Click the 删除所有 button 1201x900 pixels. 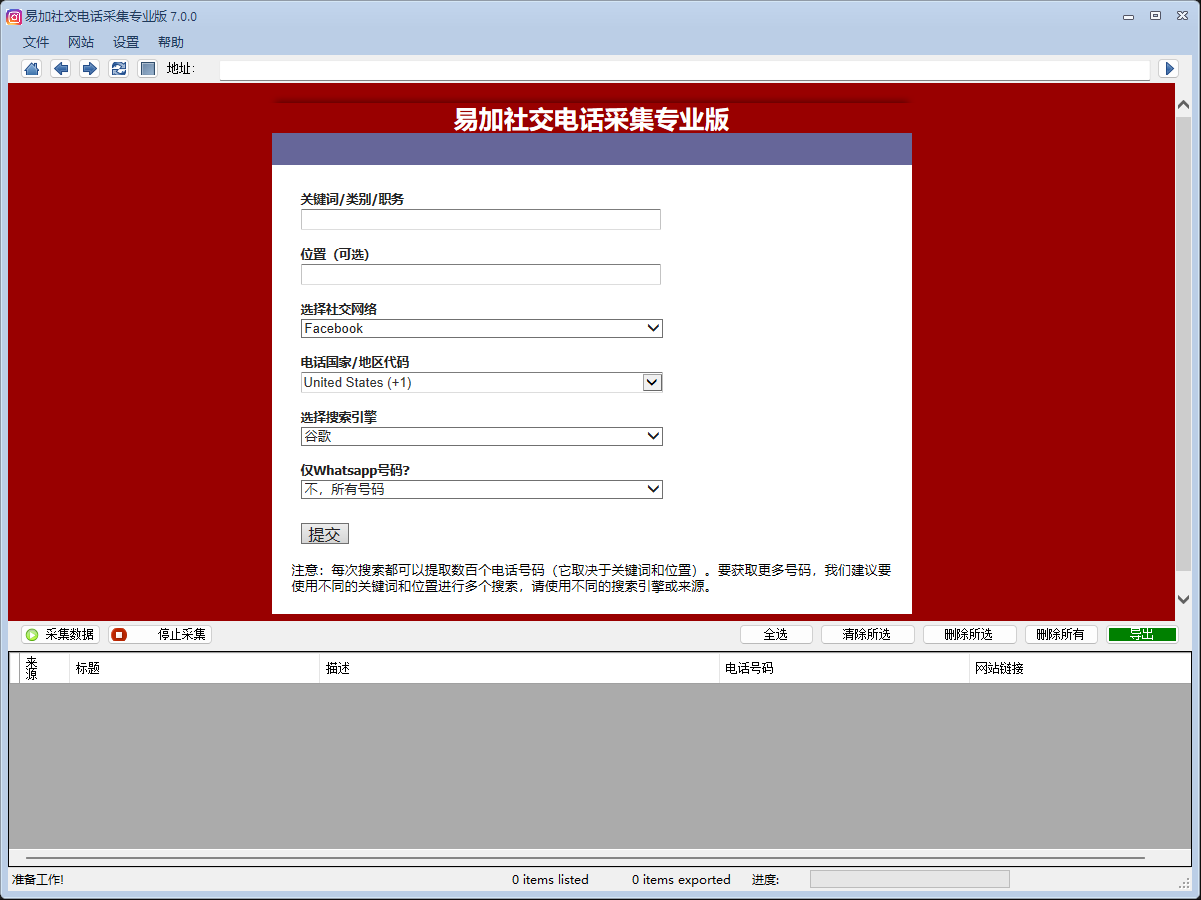pos(1061,634)
